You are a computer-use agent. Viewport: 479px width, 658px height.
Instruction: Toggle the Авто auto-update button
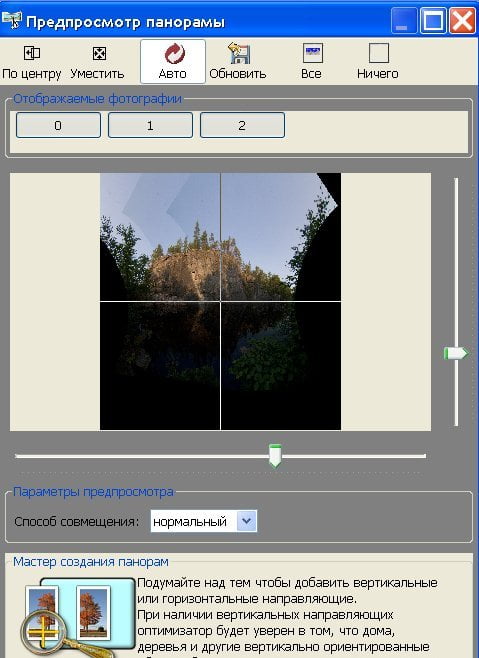point(173,62)
